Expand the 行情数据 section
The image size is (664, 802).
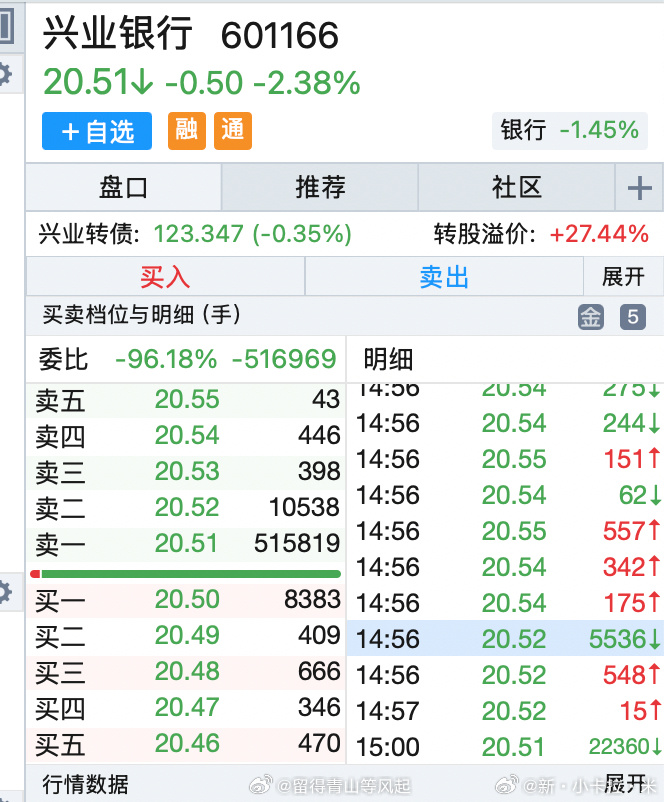[623, 783]
